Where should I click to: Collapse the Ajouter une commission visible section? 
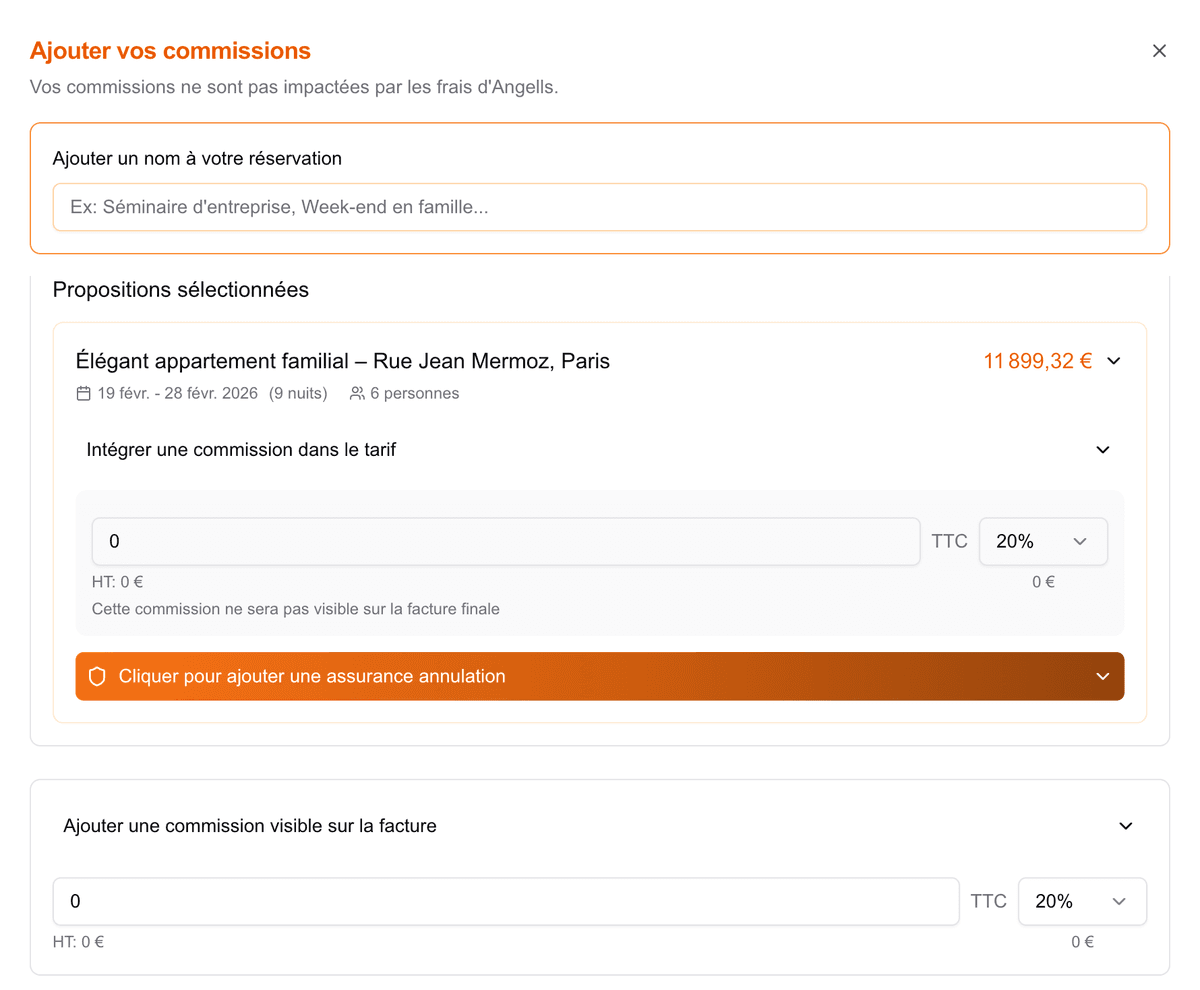[1125, 826]
